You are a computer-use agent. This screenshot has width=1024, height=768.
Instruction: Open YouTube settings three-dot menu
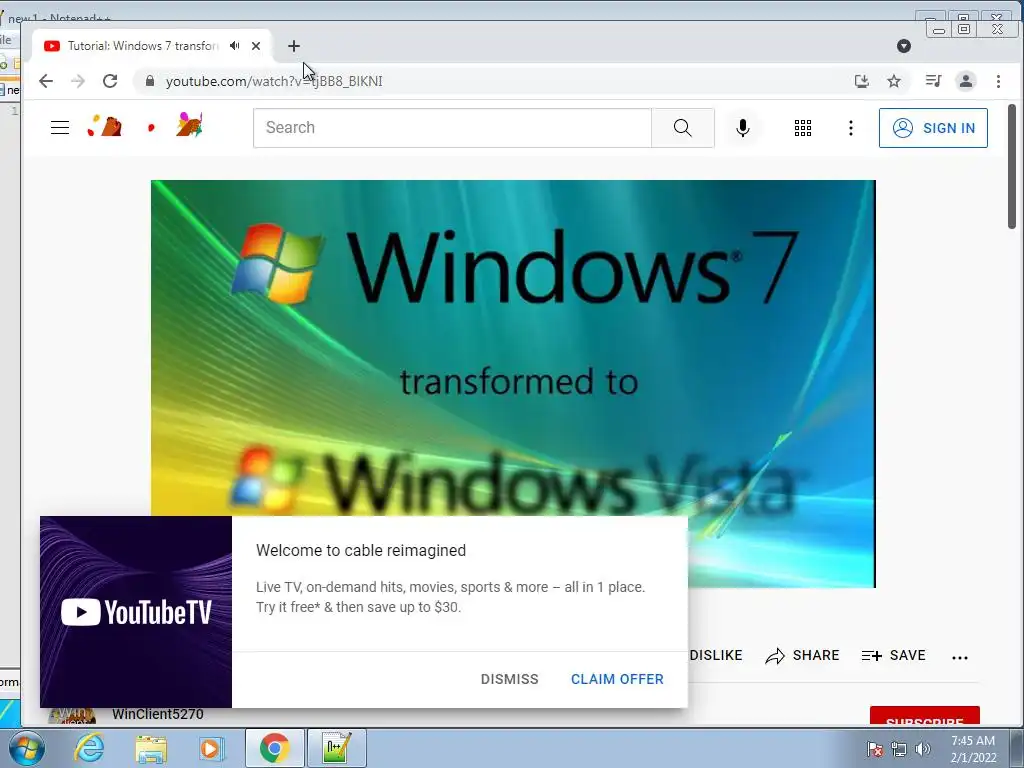coord(850,128)
